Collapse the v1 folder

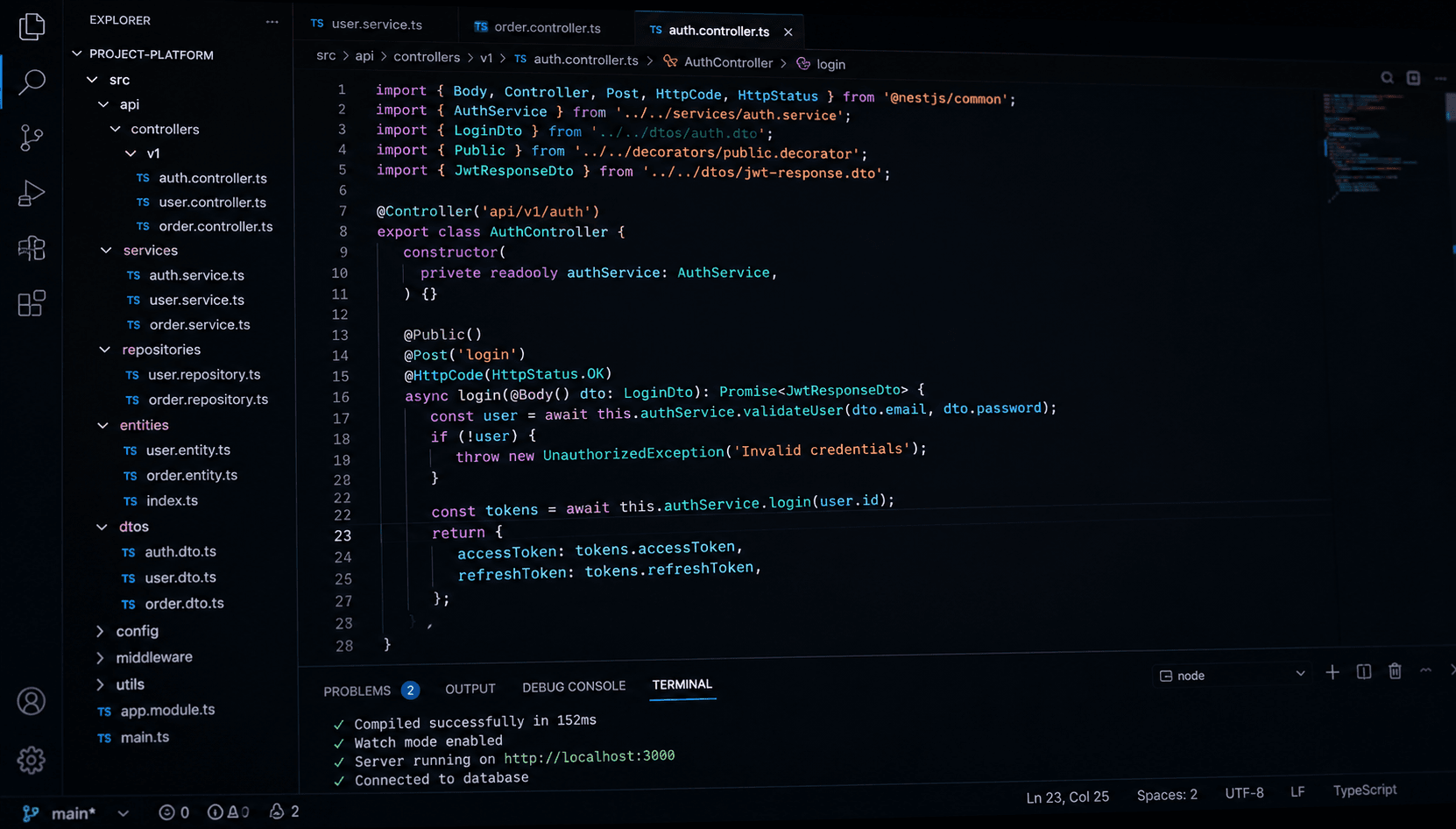(131, 153)
